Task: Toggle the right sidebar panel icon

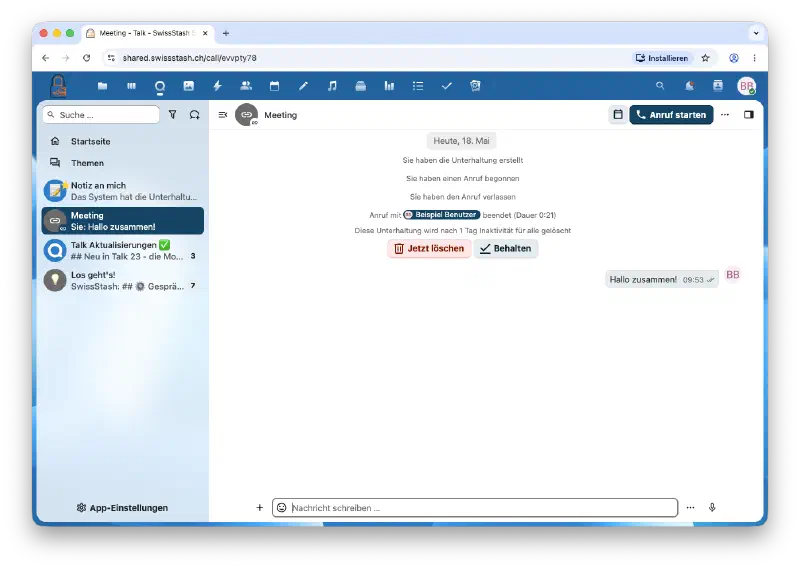Action: pyautogui.click(x=748, y=115)
